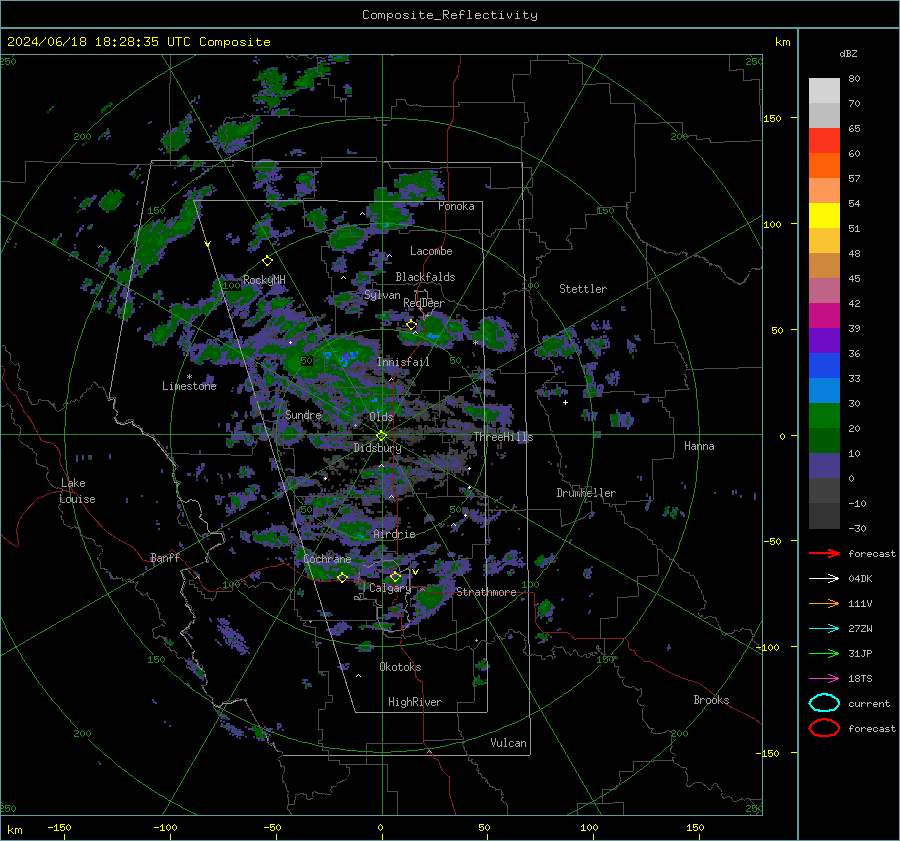Image resolution: width=900 pixels, height=841 pixels.
Task: Click the red 'forecast' ellipse icon
Action: 824,728
